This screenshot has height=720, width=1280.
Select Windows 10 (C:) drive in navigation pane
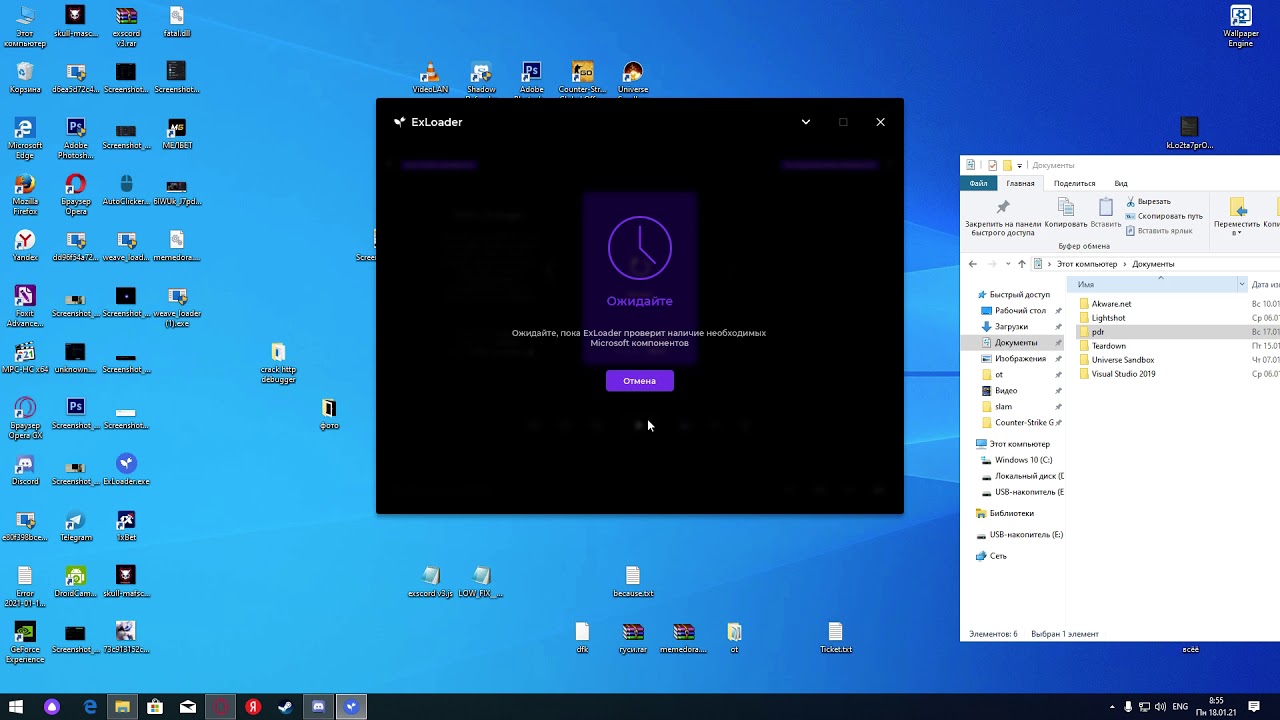[x=1016, y=460]
